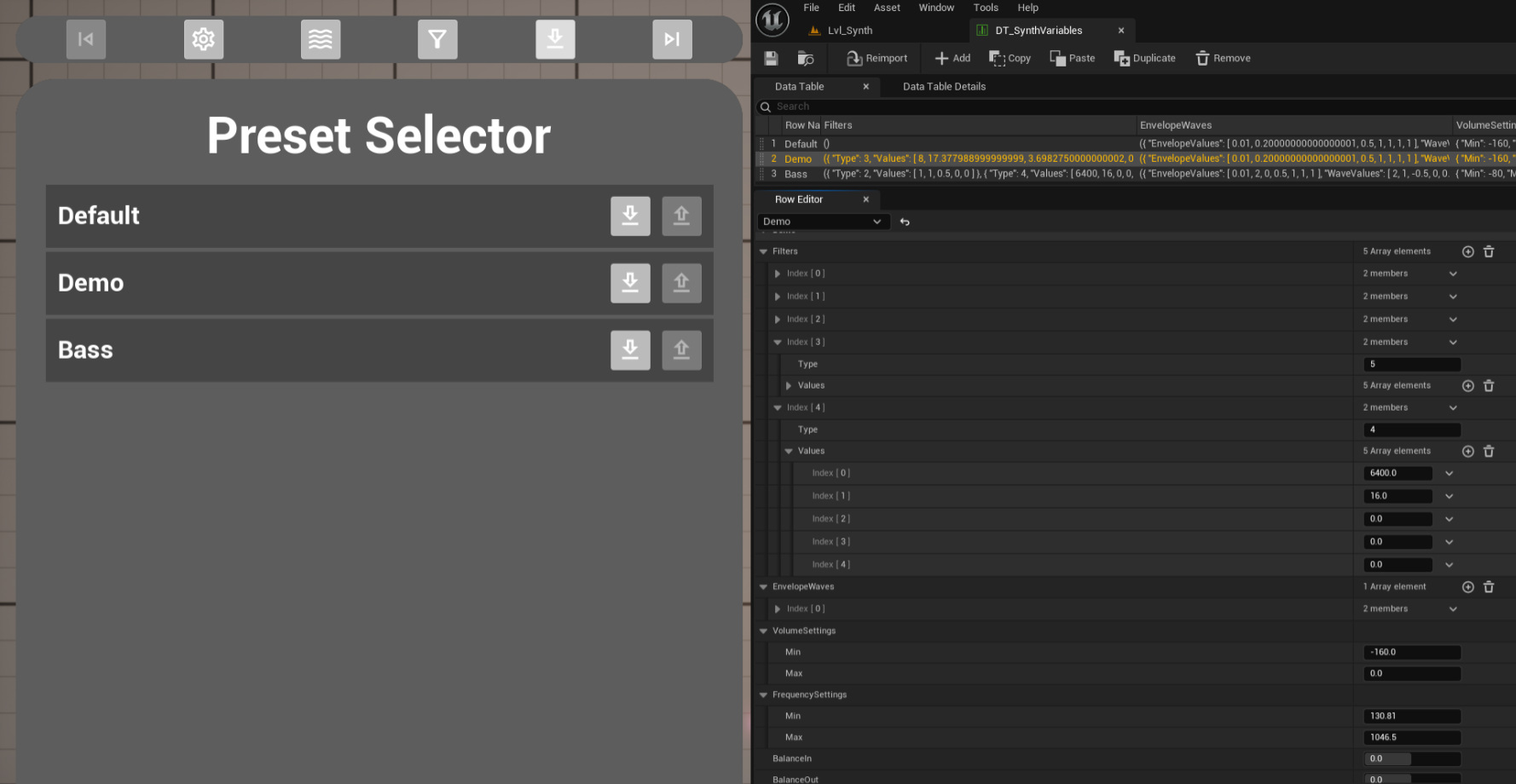1516x784 pixels.
Task: Switch to Data Table Details tab
Action: coord(944,87)
